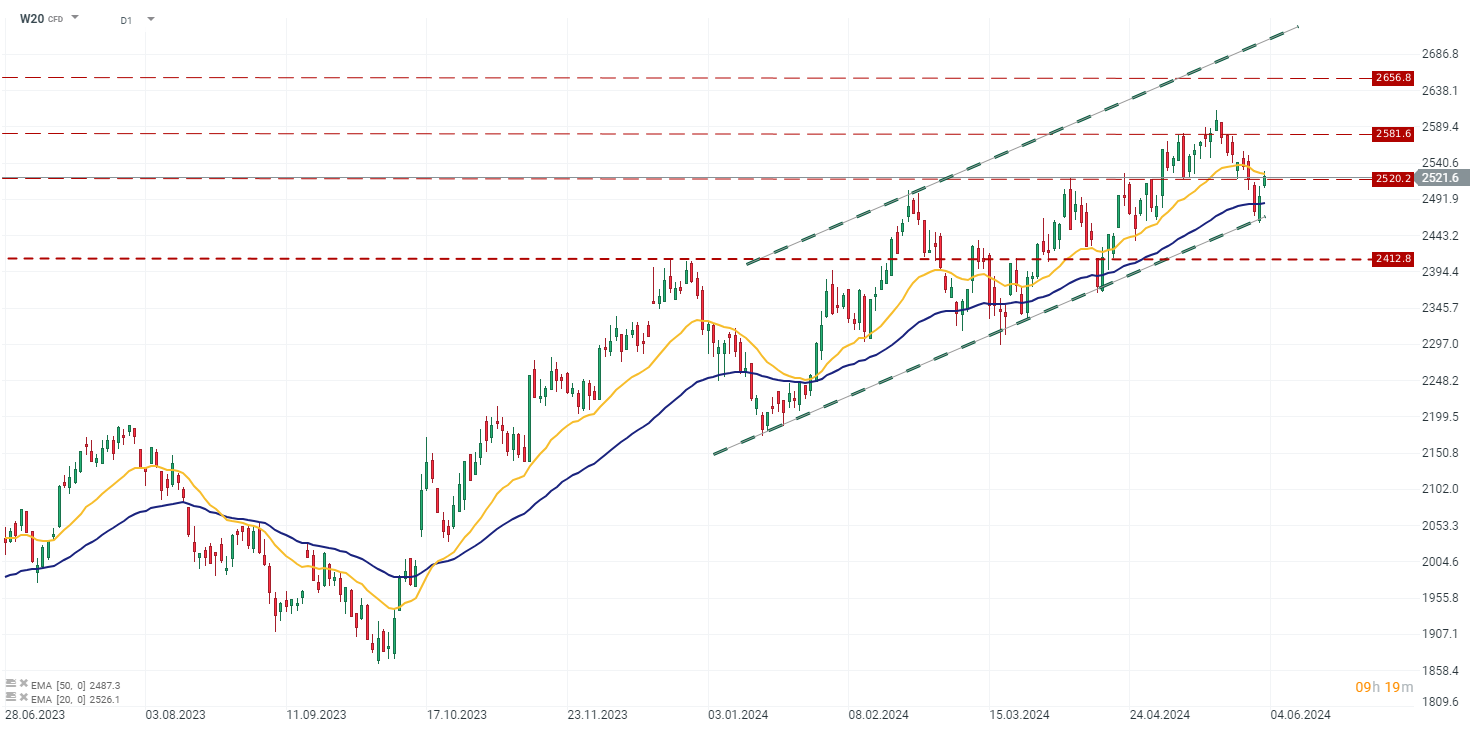
Task: Select the 2581.6 price level tag
Action: coord(1392,133)
